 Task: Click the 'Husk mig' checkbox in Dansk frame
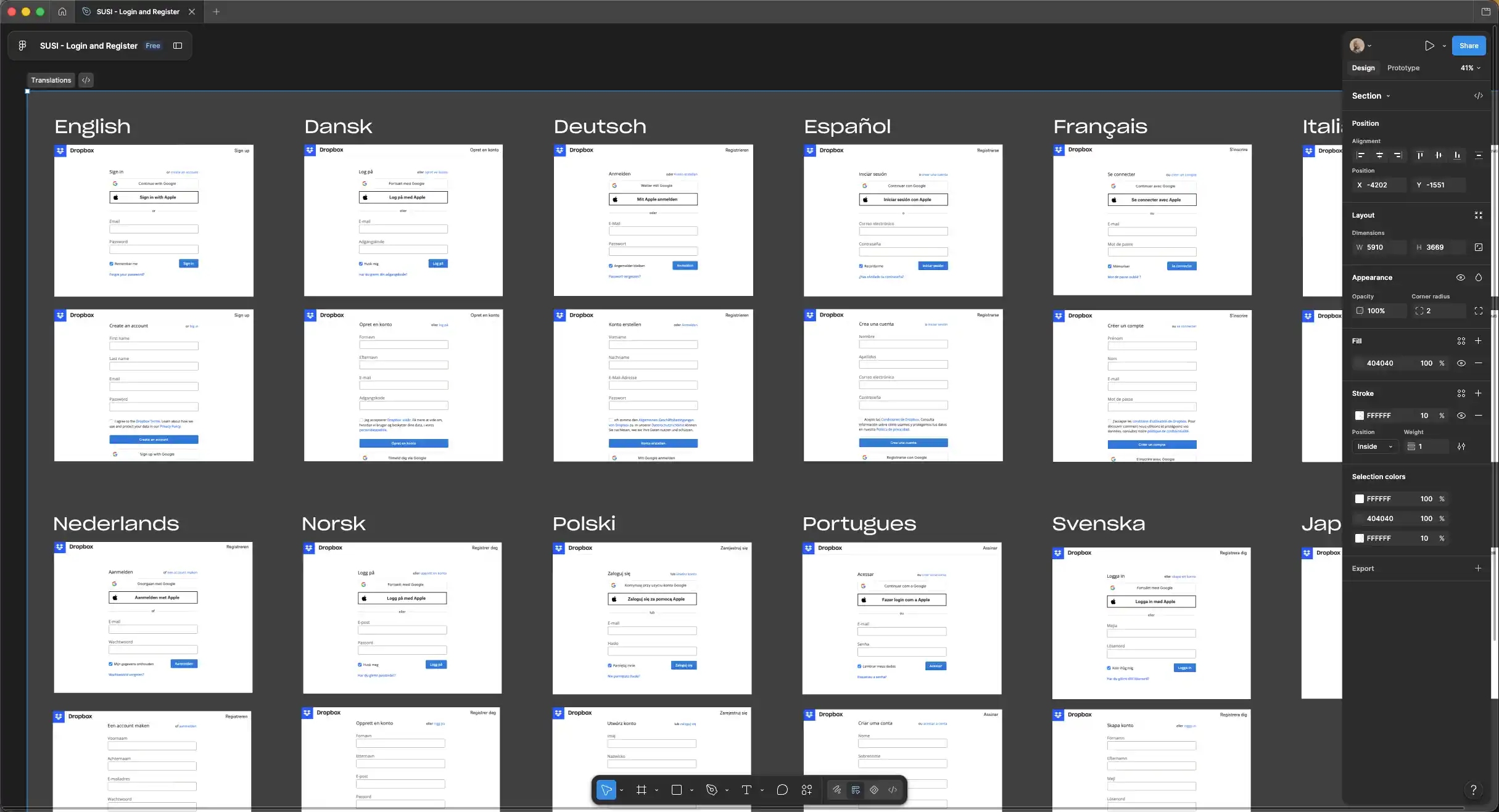point(361,264)
